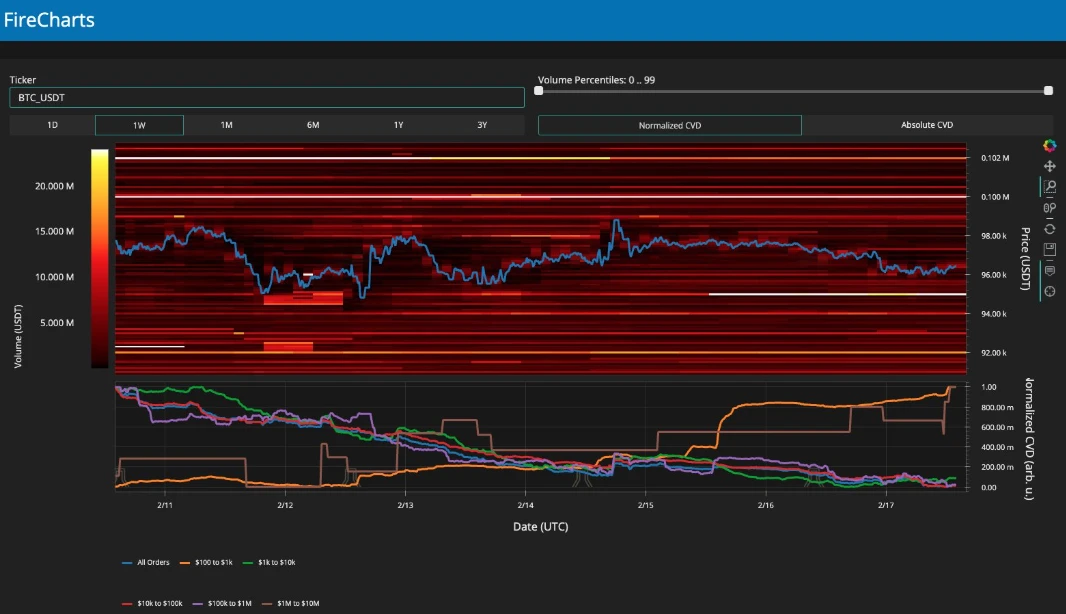Save the chart using floppy disk icon
The image size is (1066, 614).
[x=1050, y=250]
